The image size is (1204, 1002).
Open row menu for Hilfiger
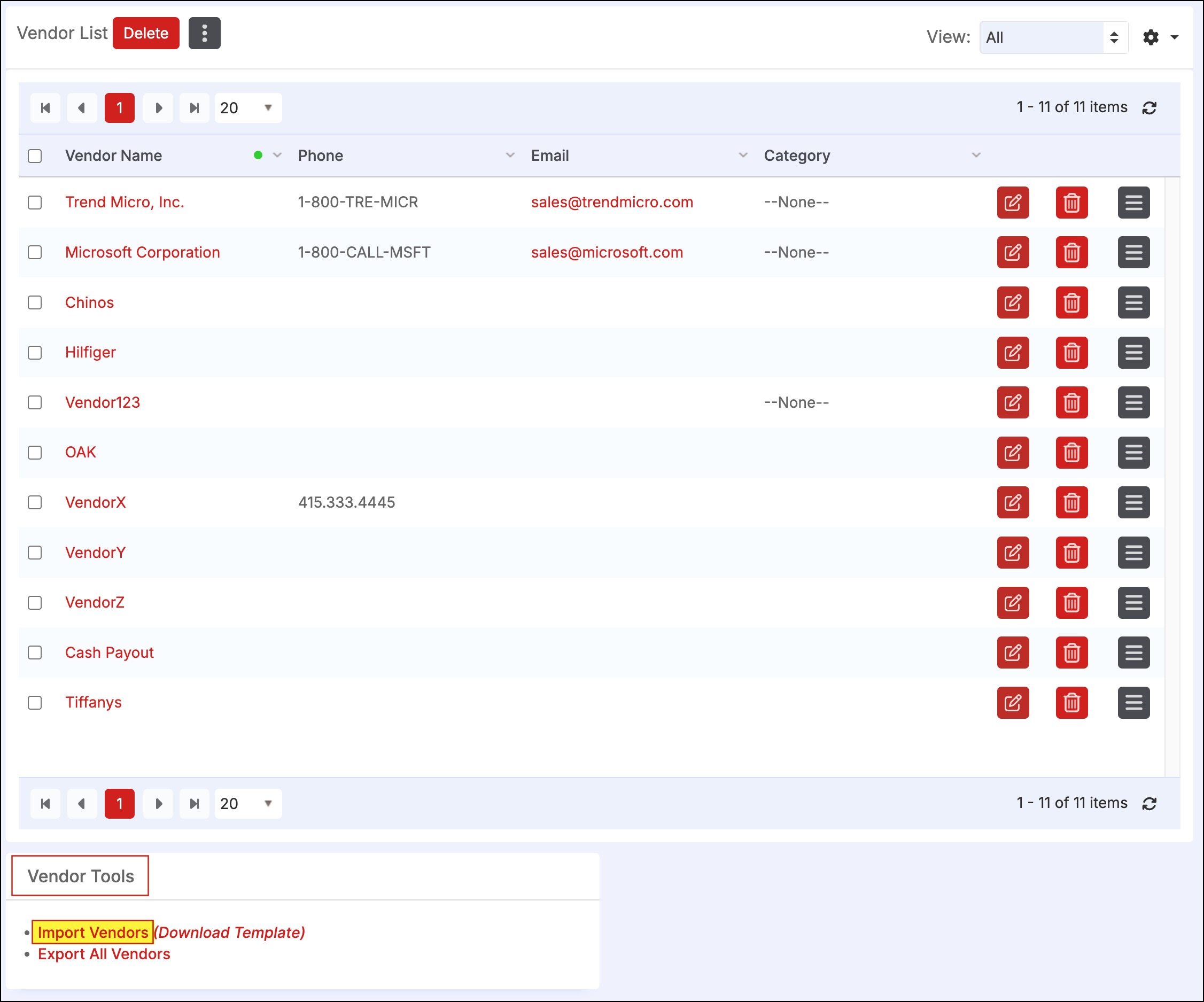pos(1133,353)
